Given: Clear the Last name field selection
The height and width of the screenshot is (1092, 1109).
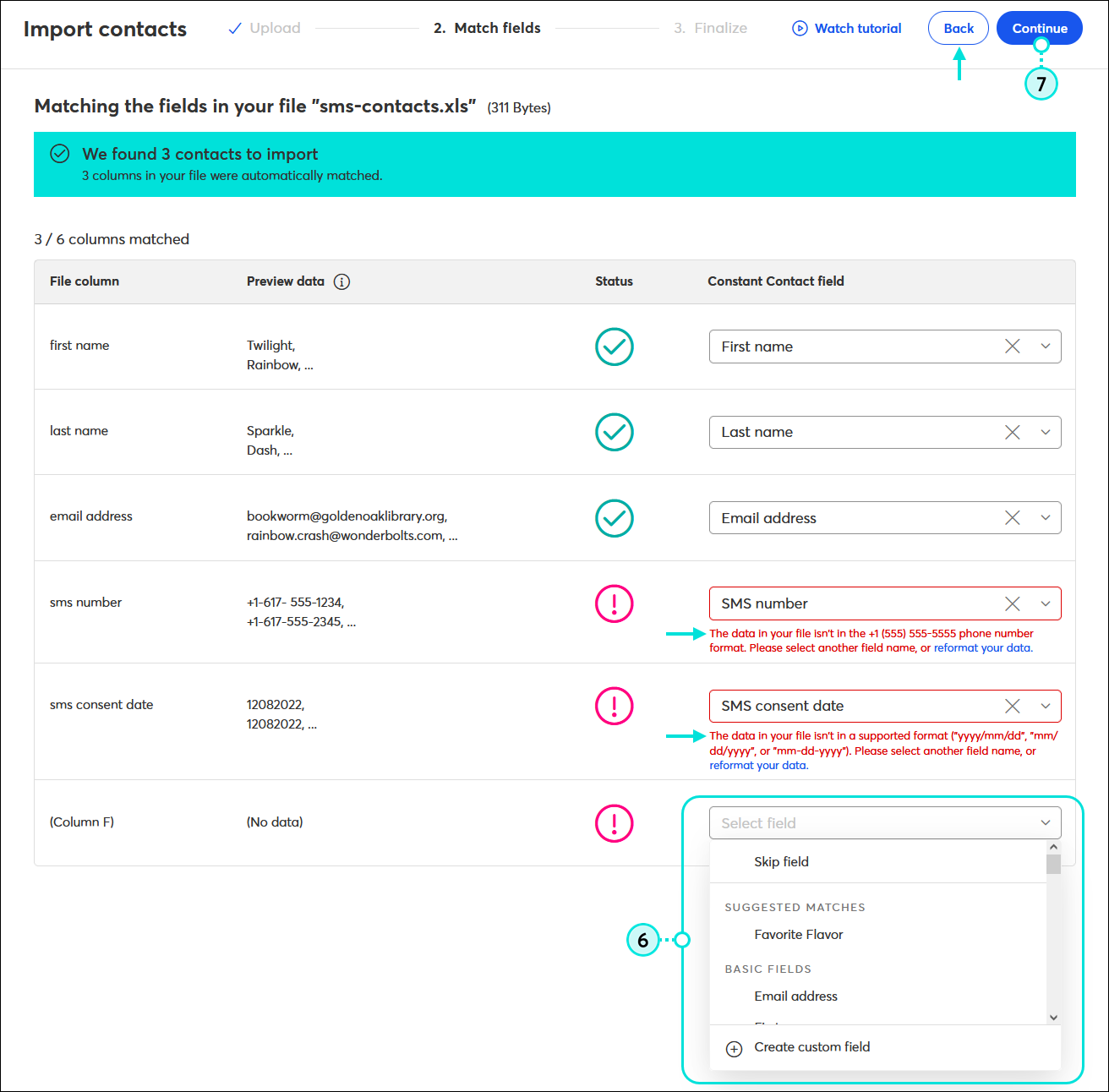Looking at the screenshot, I should (1012, 432).
